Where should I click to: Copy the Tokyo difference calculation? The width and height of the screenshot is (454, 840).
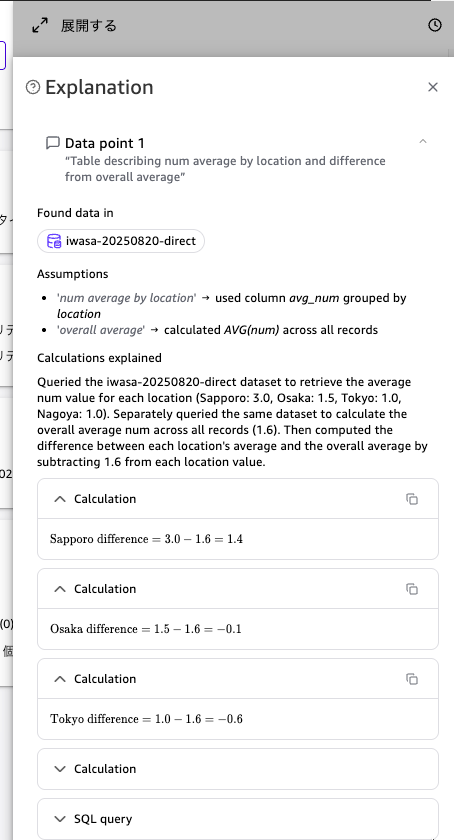tap(412, 679)
